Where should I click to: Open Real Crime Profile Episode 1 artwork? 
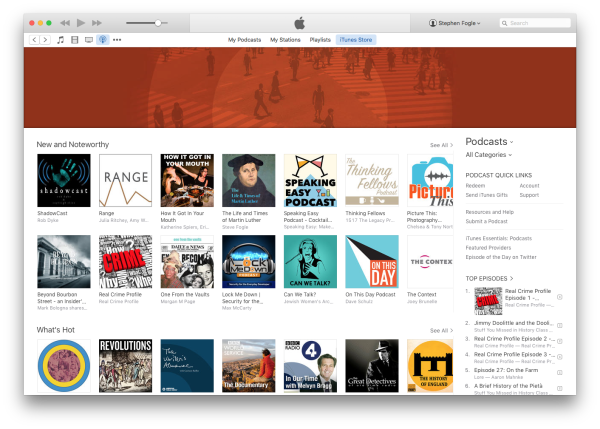tap(488, 301)
